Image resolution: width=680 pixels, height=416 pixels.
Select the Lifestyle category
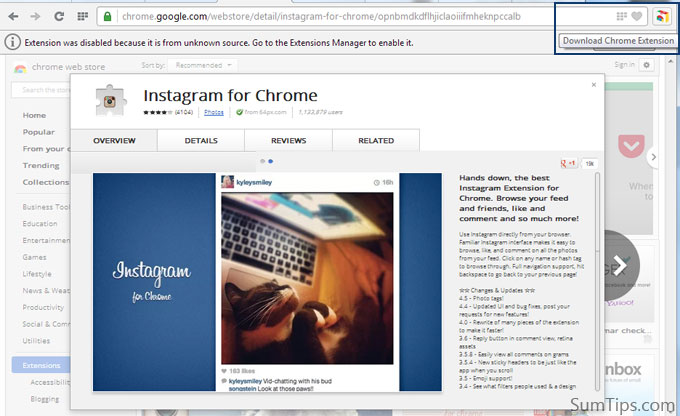[x=37, y=274]
